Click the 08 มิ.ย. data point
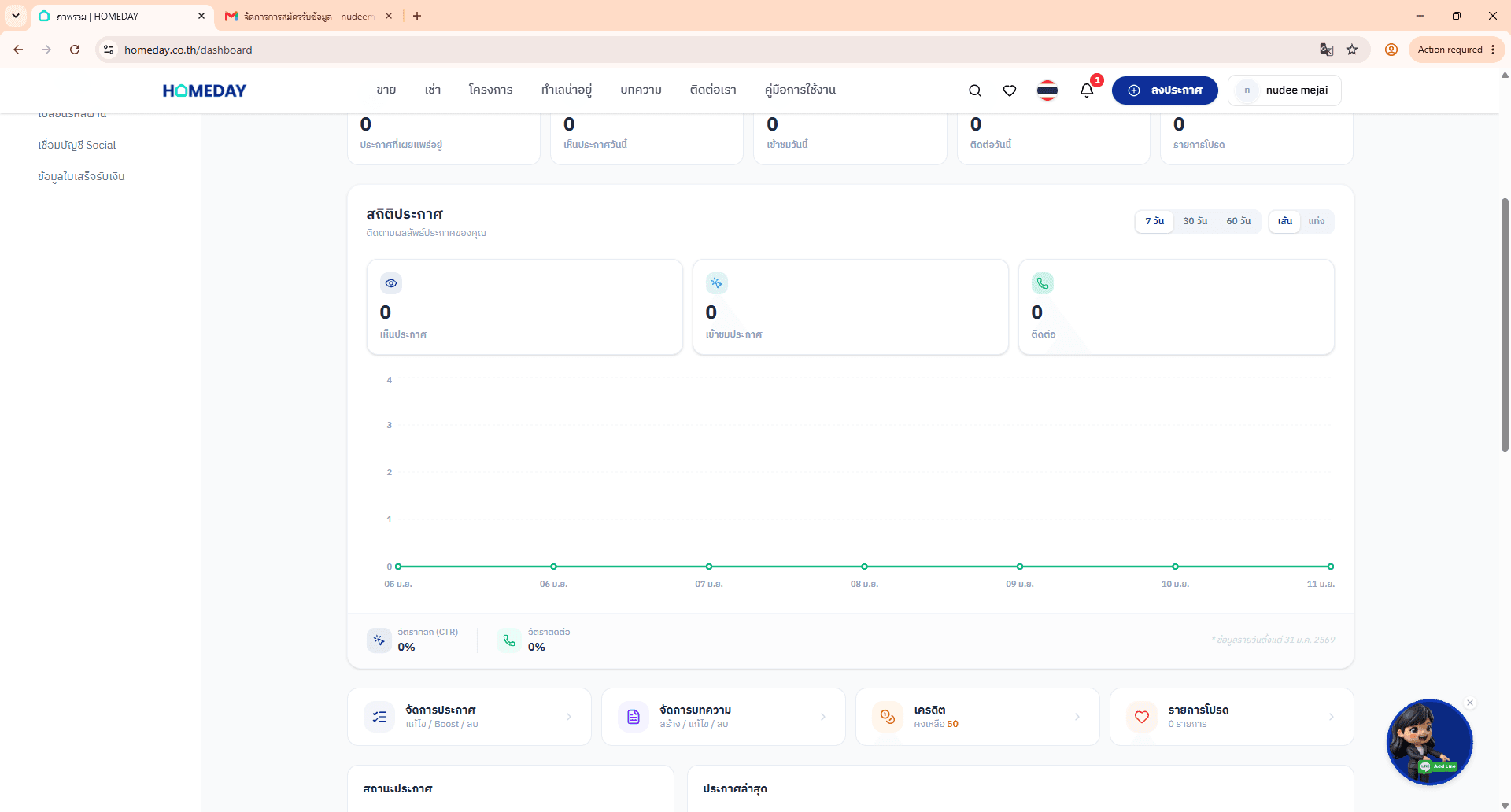This screenshot has width=1511, height=812. tap(864, 567)
